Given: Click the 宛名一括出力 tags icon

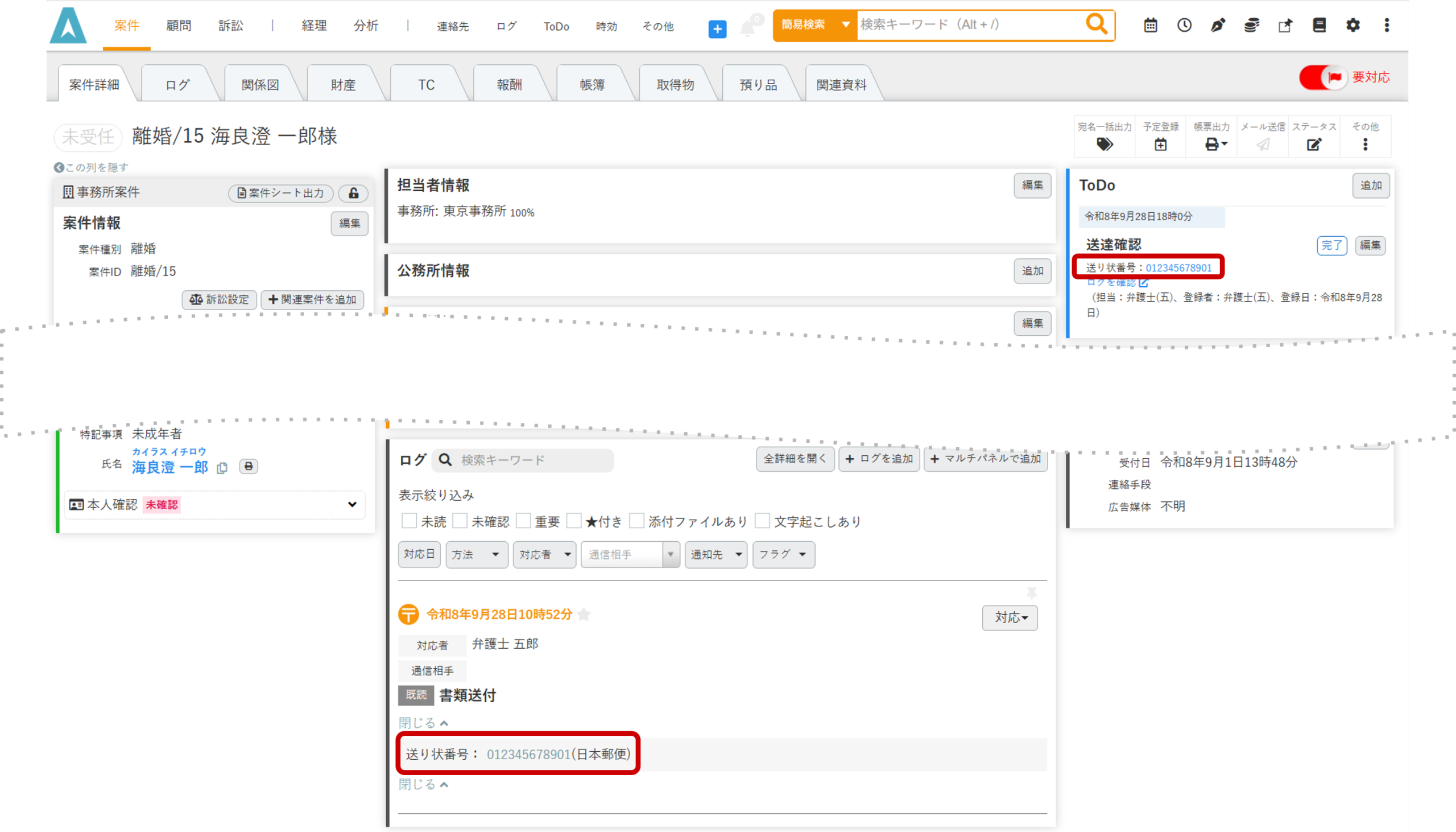Looking at the screenshot, I should [x=1105, y=145].
